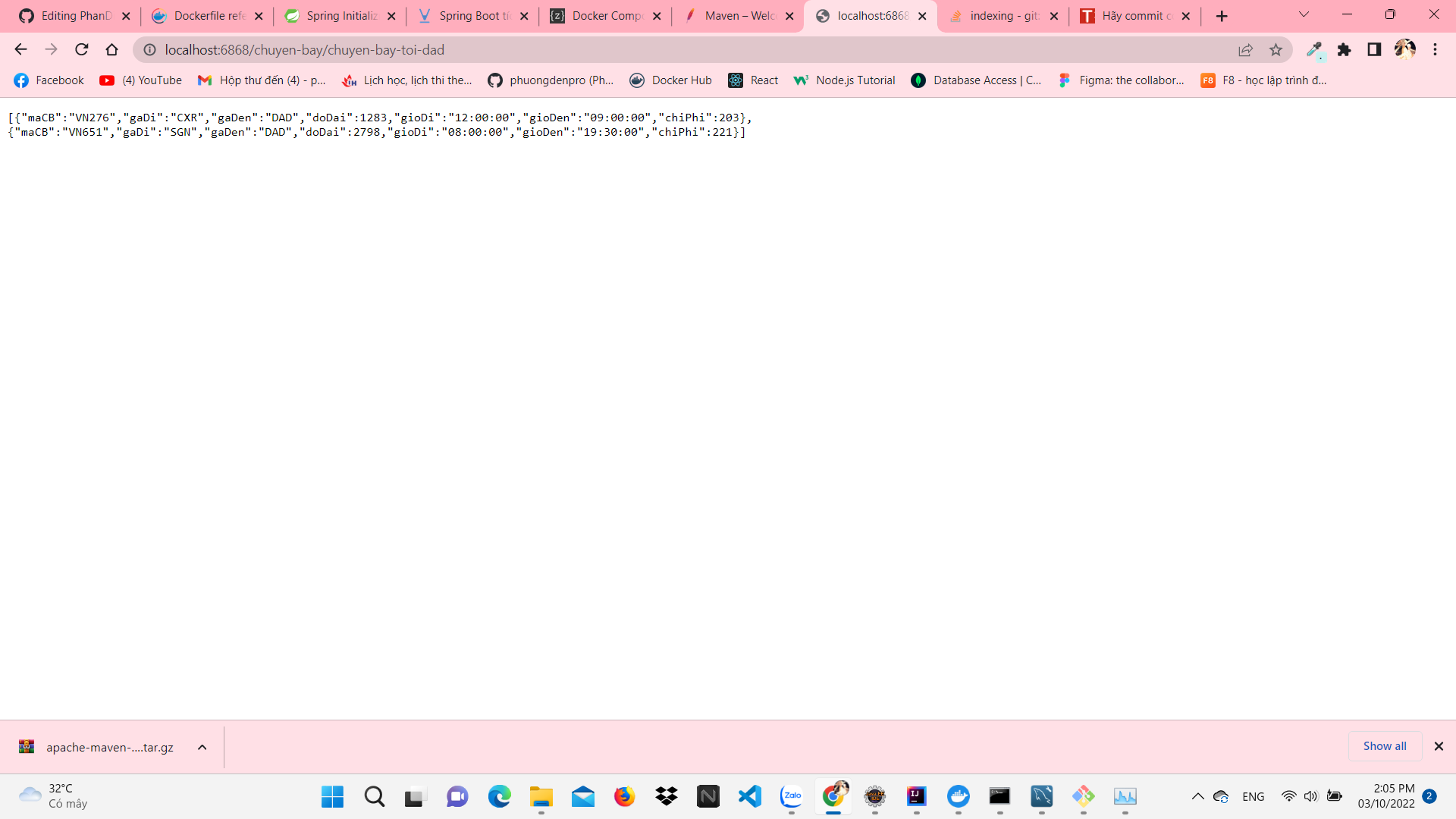Open Notion from the taskbar
The height and width of the screenshot is (819, 1456).
point(708,796)
